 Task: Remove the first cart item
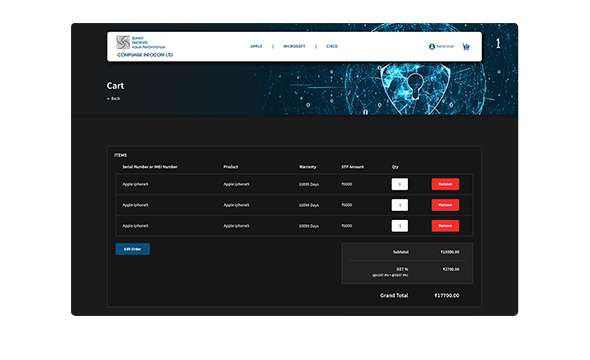(x=445, y=184)
